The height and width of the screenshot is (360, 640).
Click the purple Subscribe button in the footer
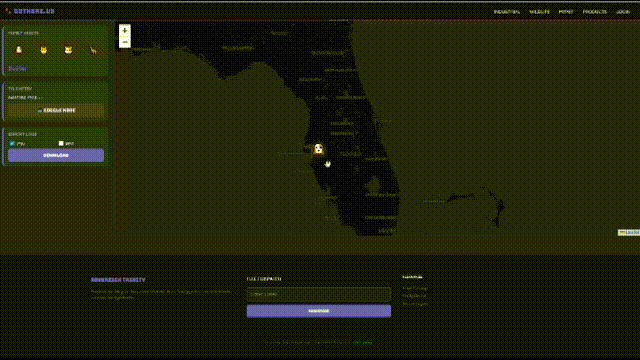(319, 311)
